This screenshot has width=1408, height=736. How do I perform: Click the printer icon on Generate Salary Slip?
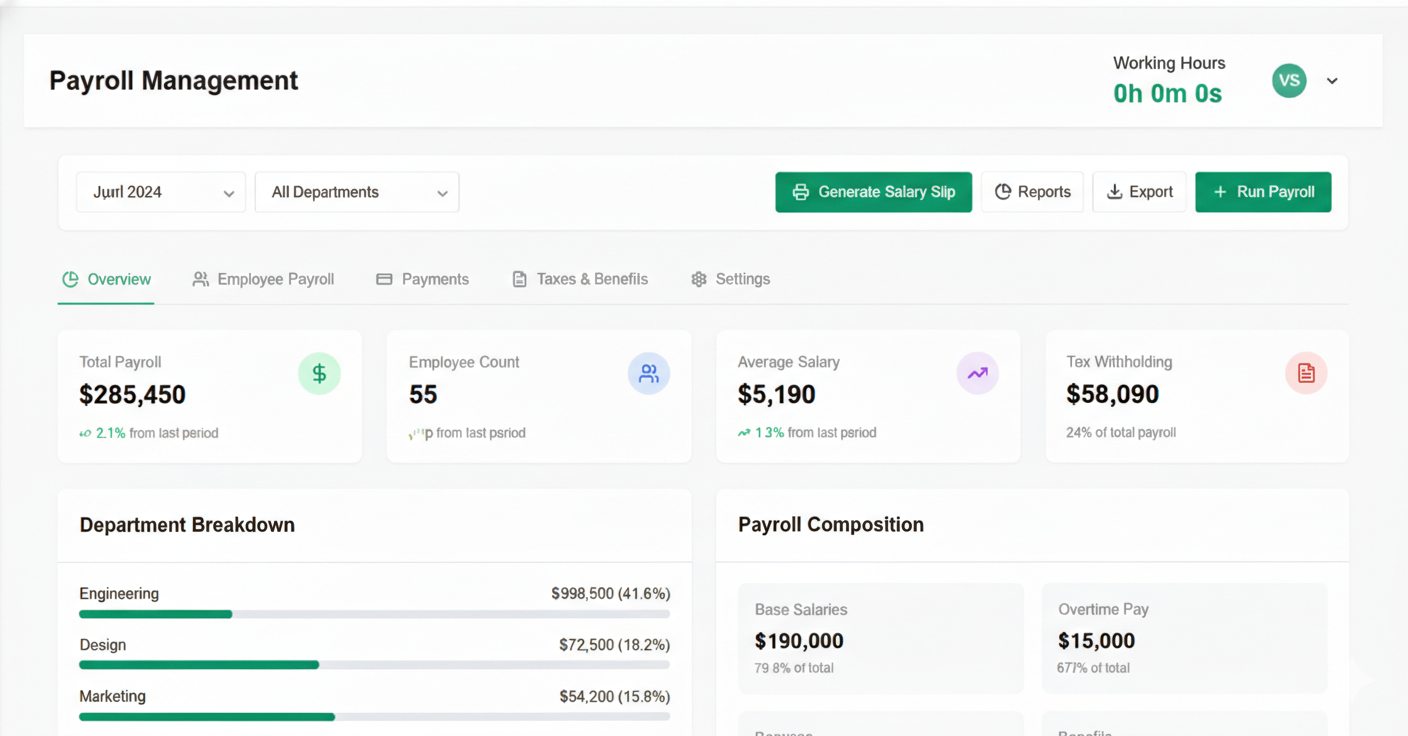(x=802, y=192)
